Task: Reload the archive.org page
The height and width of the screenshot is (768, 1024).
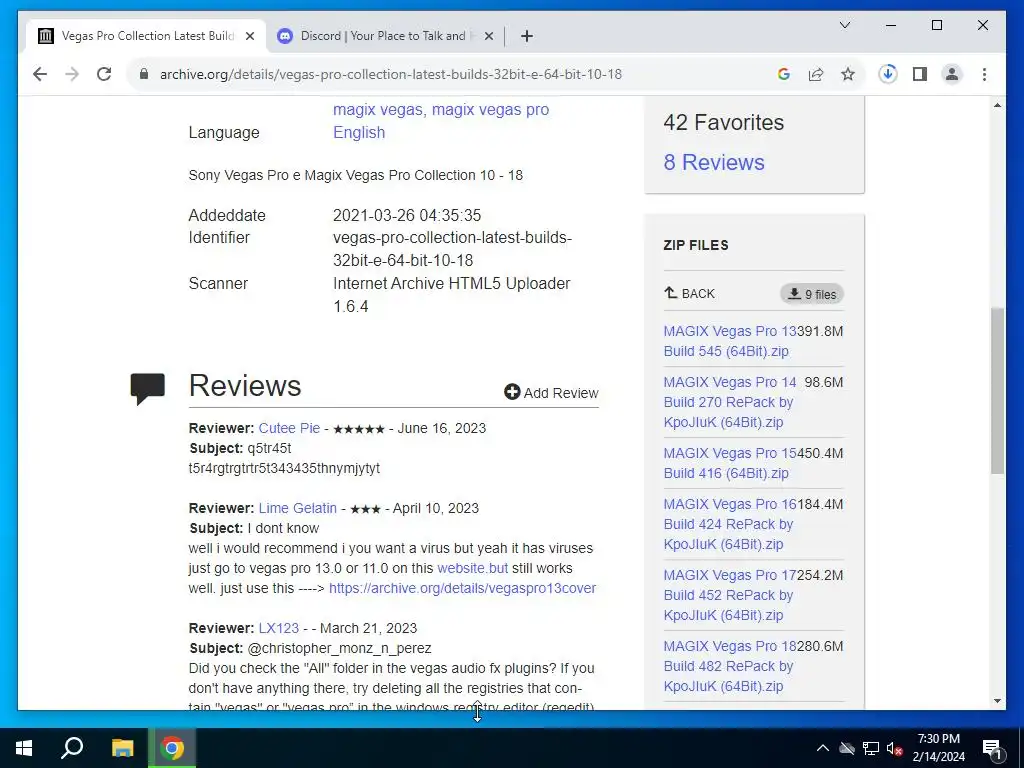Action: tap(104, 74)
